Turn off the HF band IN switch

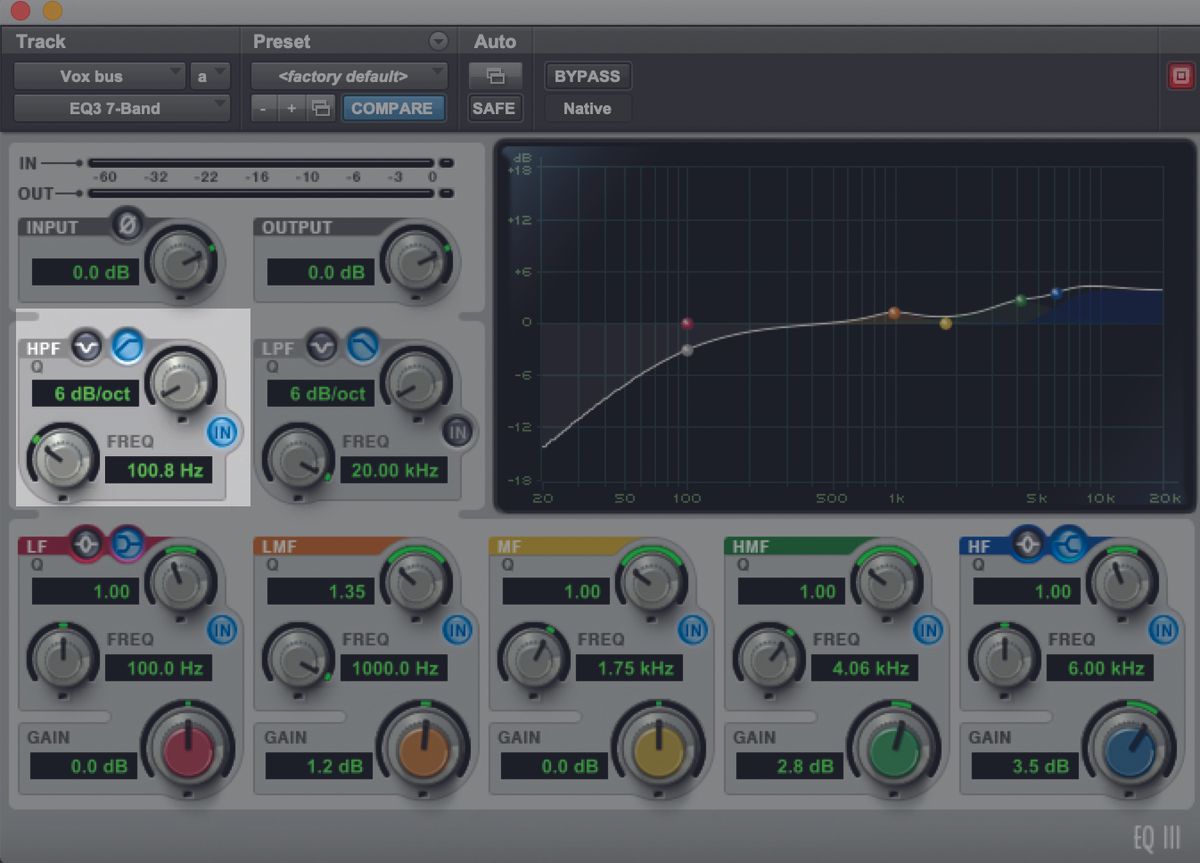coord(1164,631)
